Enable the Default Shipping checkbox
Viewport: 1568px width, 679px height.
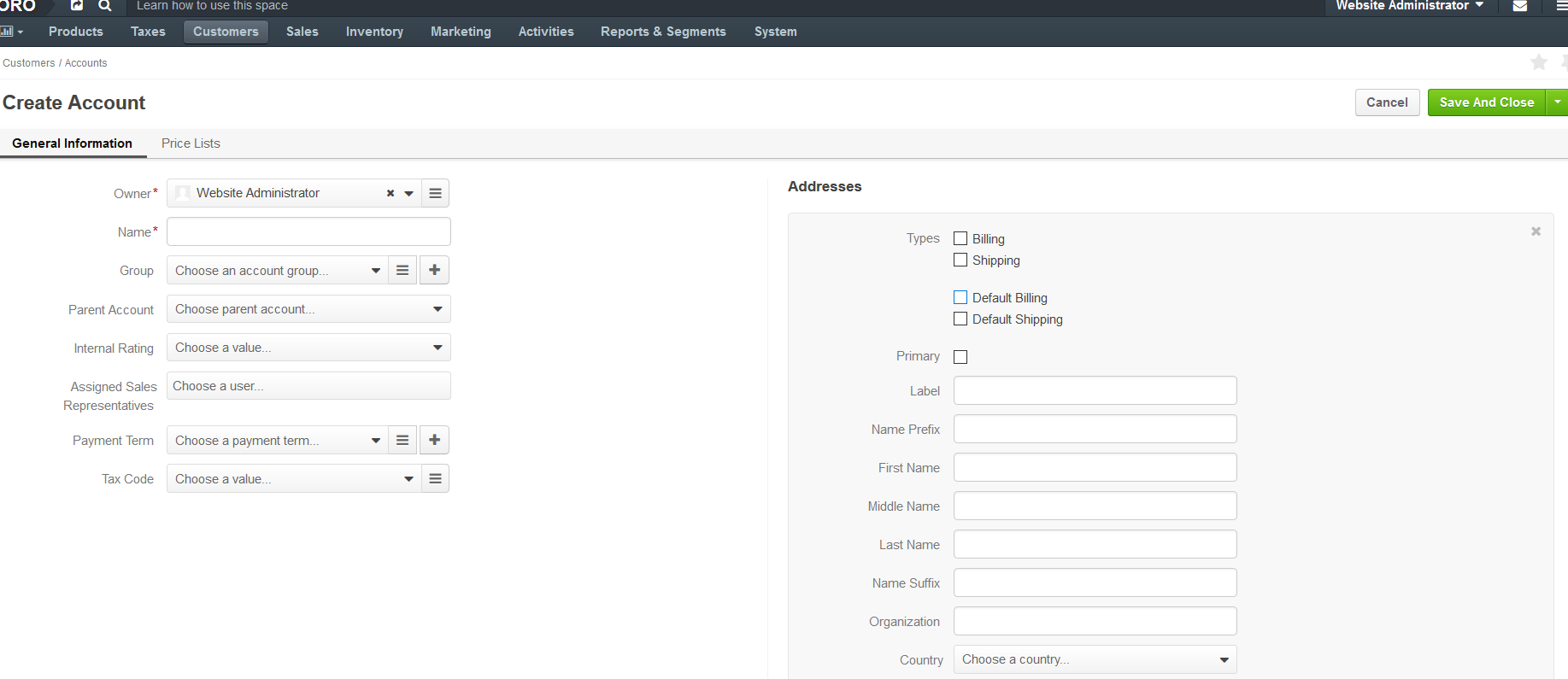click(x=960, y=319)
